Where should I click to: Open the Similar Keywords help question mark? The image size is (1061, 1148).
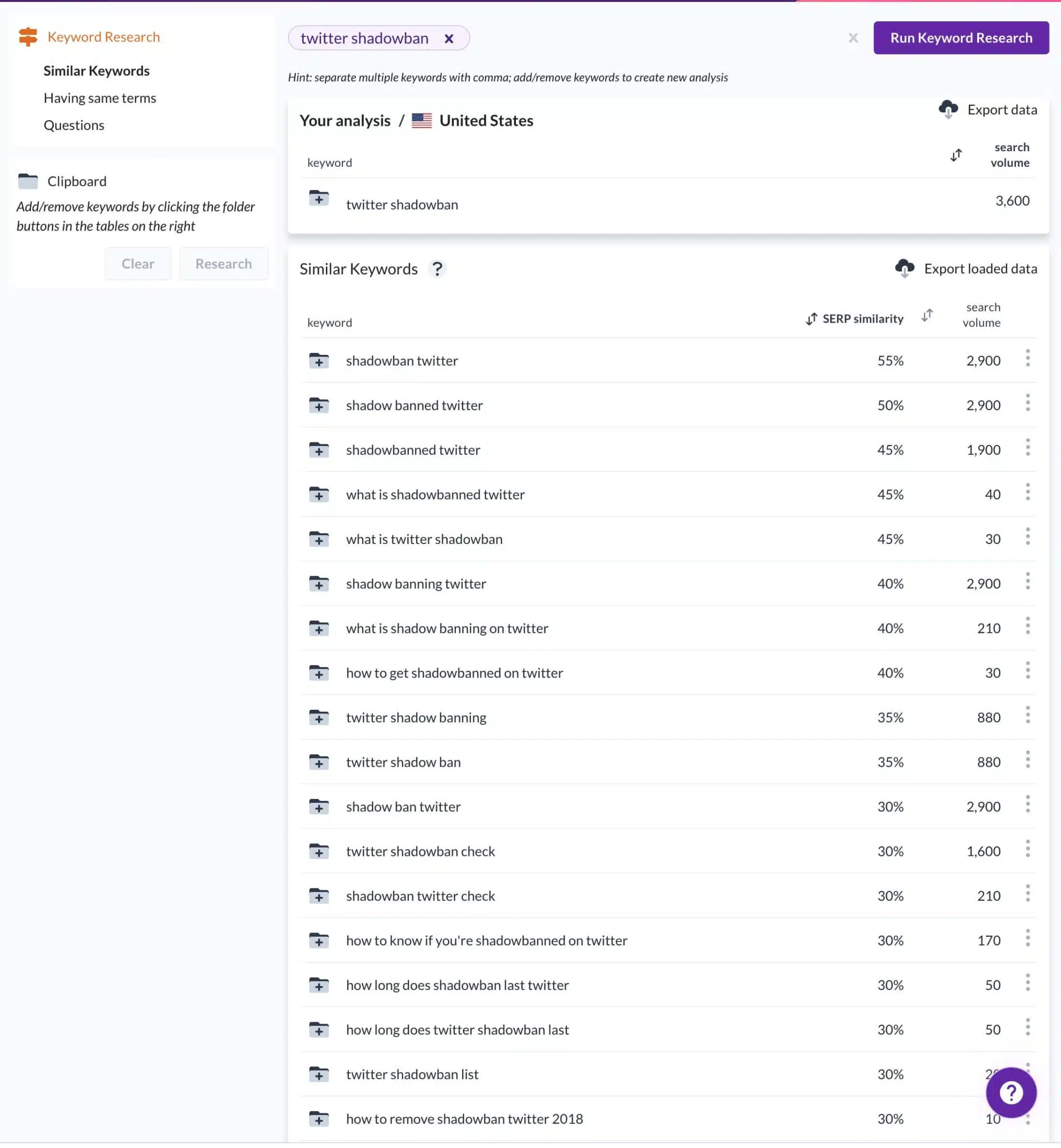pyautogui.click(x=437, y=269)
